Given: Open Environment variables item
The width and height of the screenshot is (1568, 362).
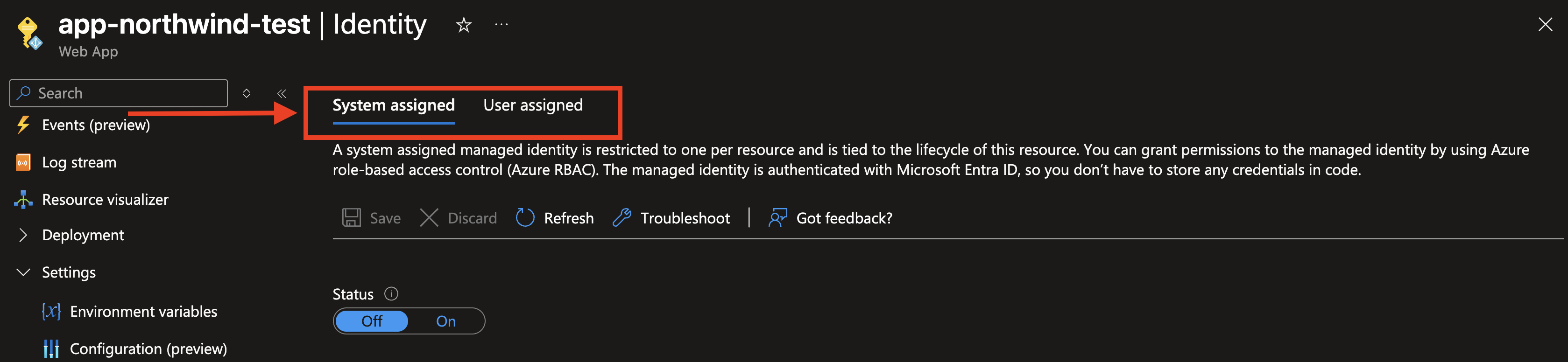Looking at the screenshot, I should pos(144,311).
